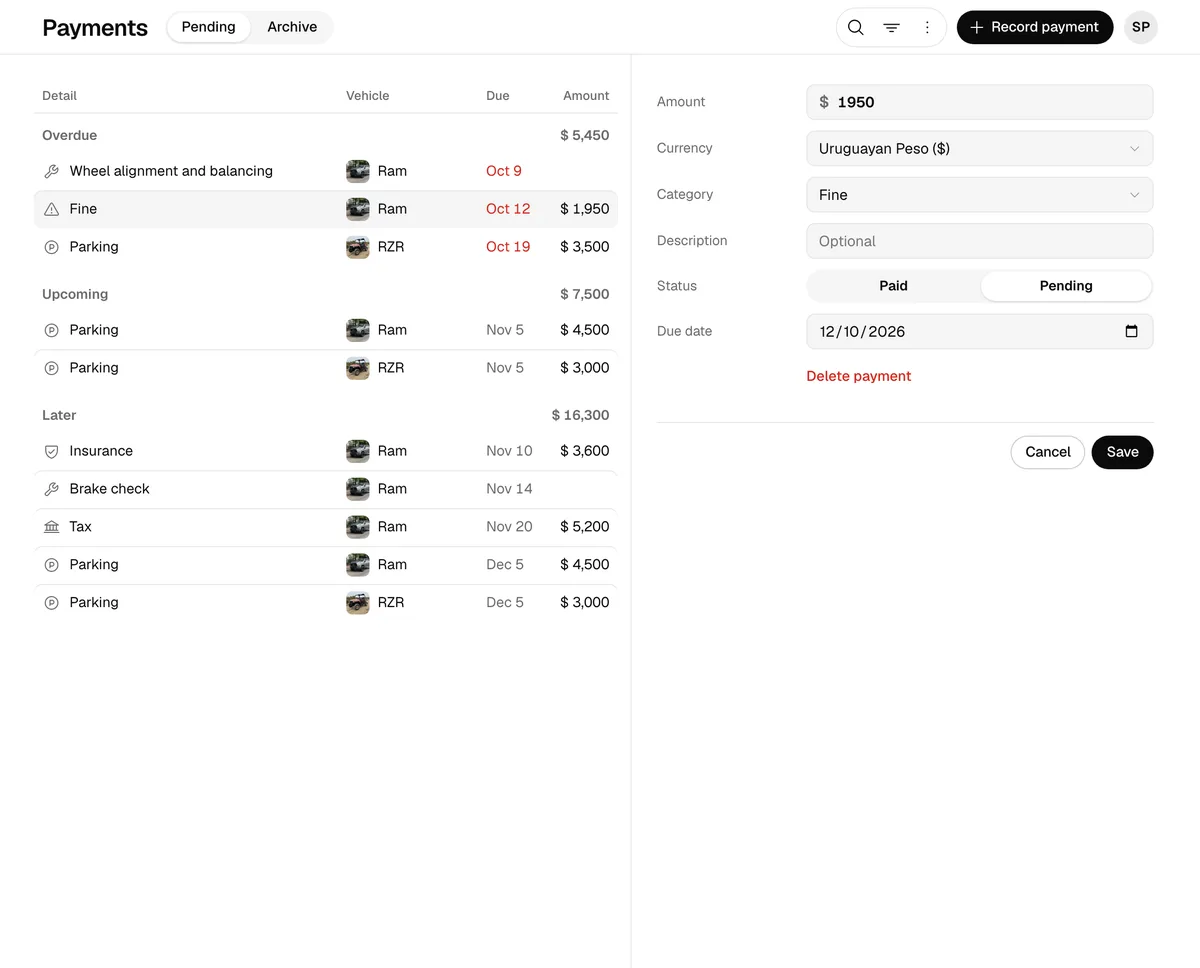
Task: Select the Brake check label
Action: [x=110, y=489]
